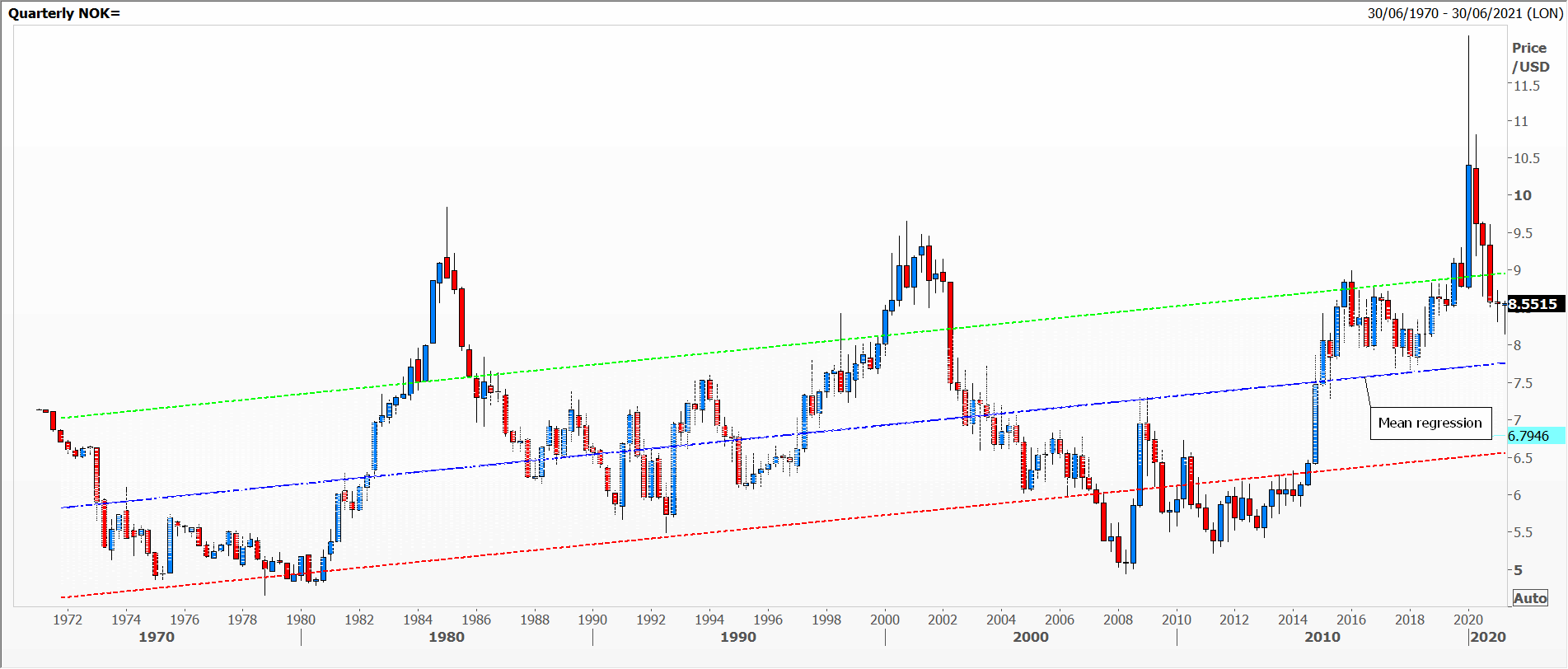Click the 2012 year label on time axis
The width and height of the screenshot is (1568, 669).
pyautogui.click(x=1234, y=620)
